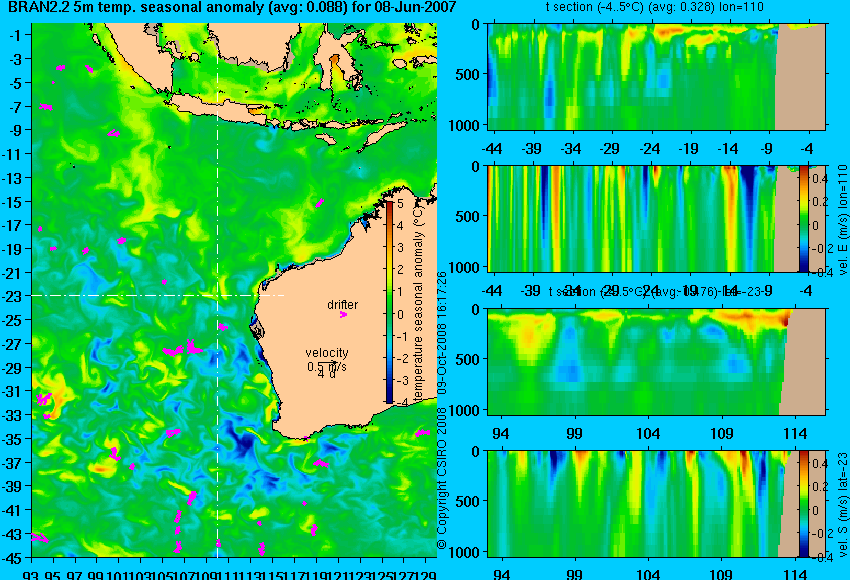Click the 'vel. E (m/s) lon=110' label
The width and height of the screenshot is (850, 580).
[x=842, y=220]
